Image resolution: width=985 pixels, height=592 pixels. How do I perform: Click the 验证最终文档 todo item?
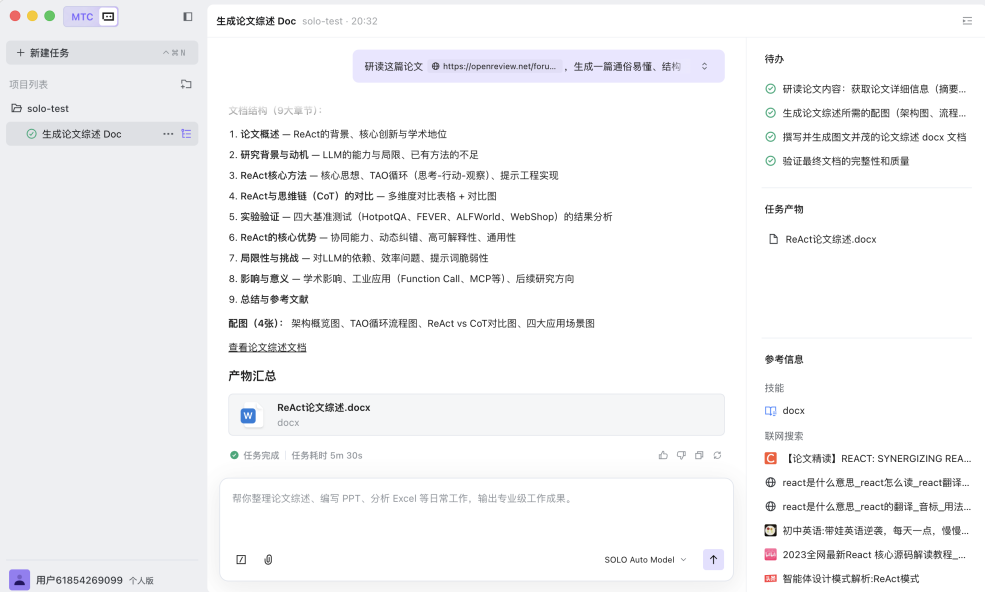click(837, 161)
